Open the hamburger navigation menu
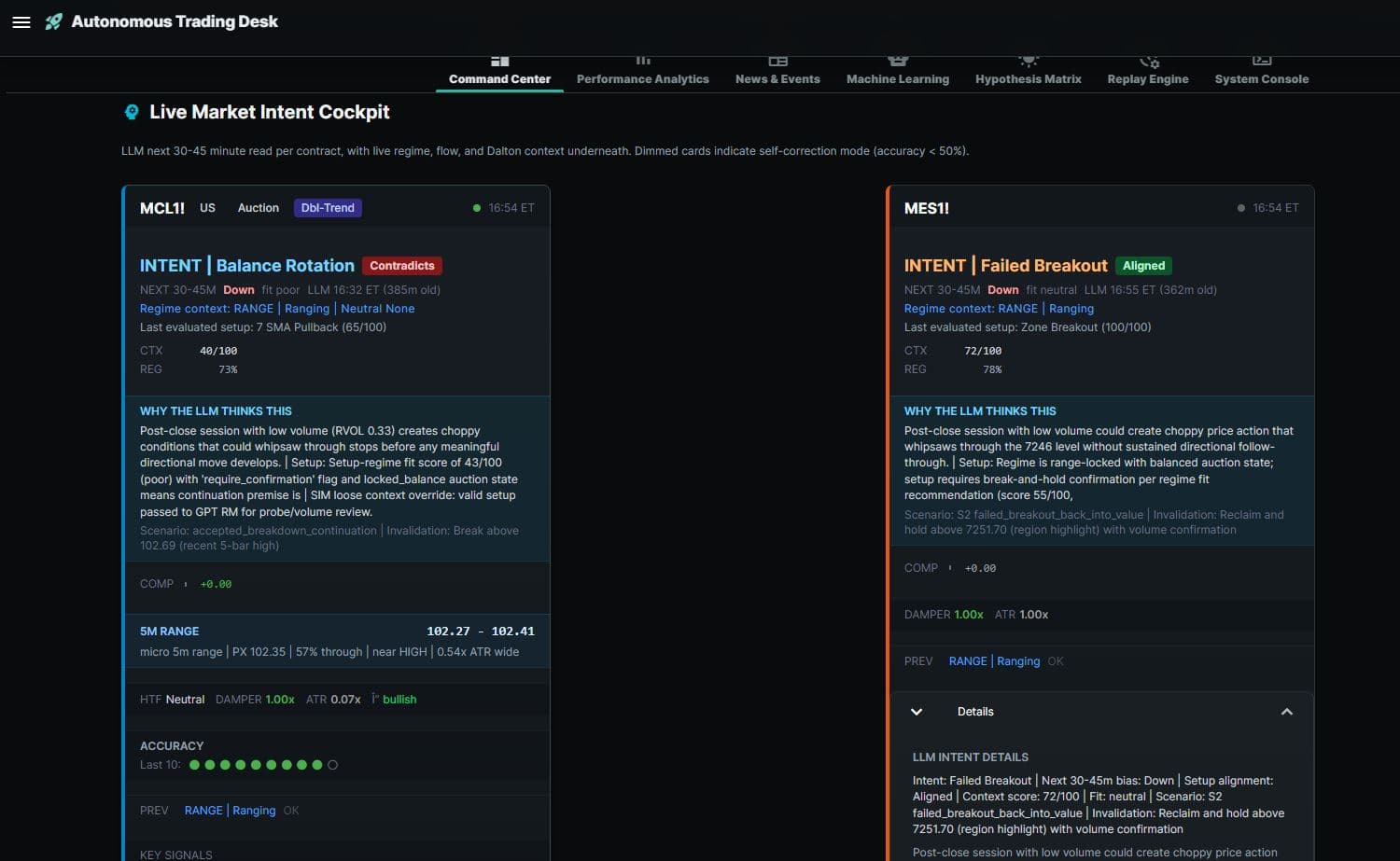This screenshot has width=1400, height=861. coord(21,22)
